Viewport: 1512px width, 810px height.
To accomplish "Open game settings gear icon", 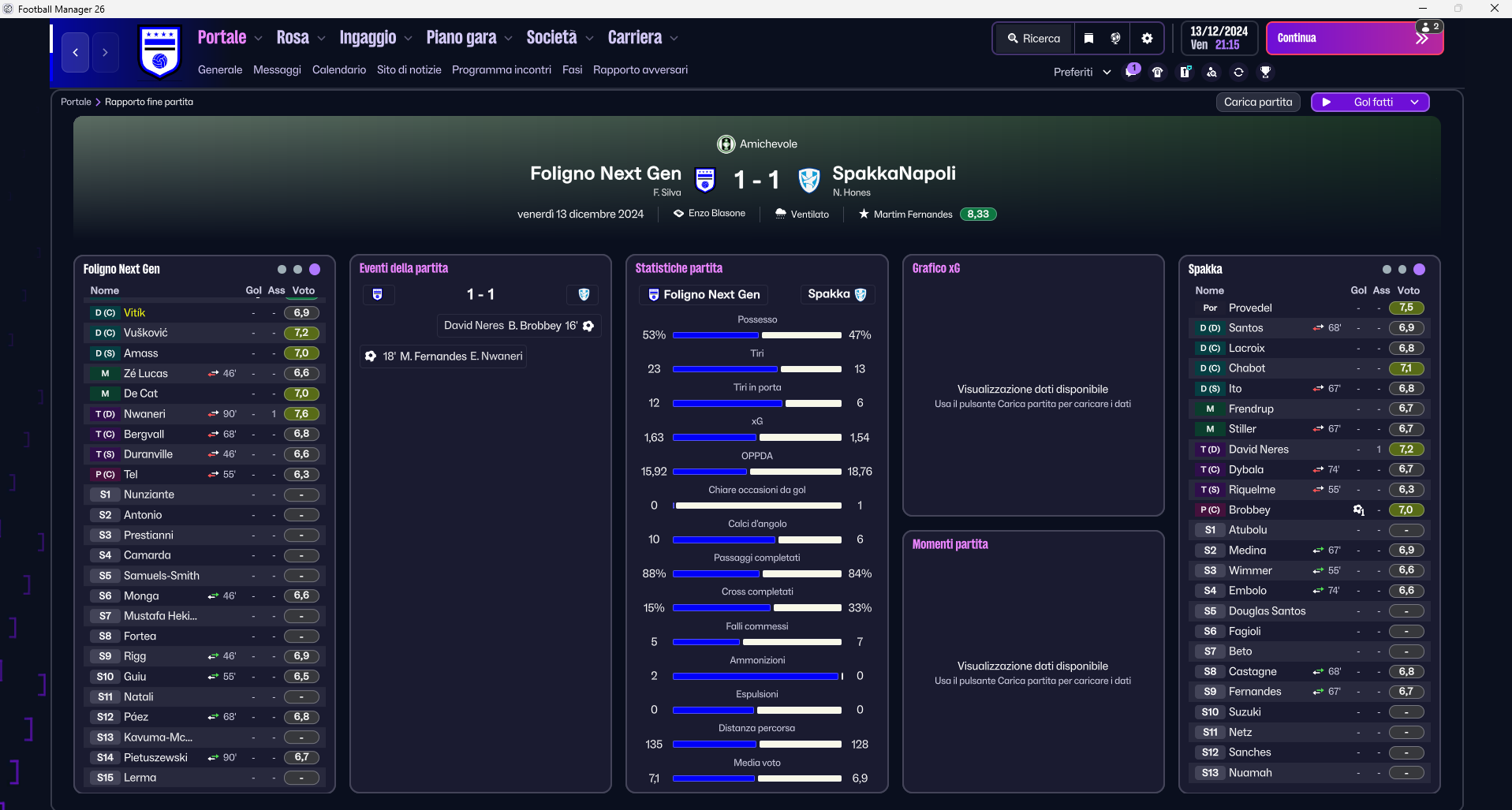I will (1147, 39).
